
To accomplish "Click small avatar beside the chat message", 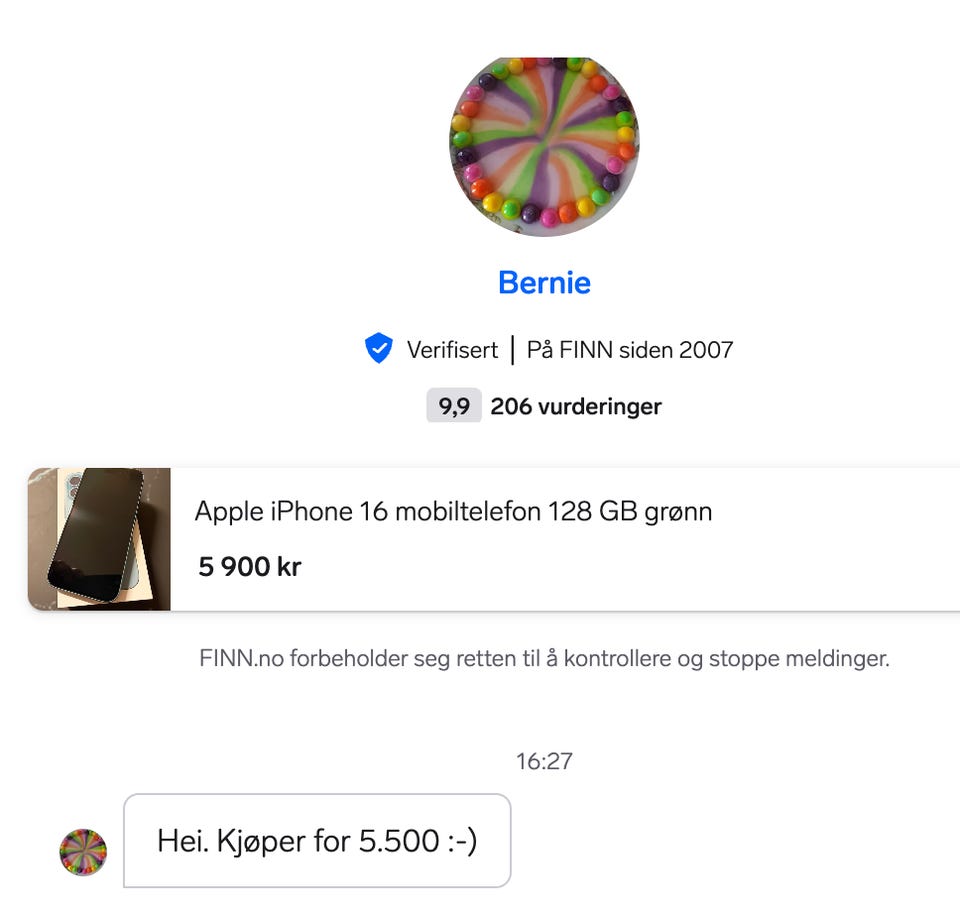I will point(83,852).
